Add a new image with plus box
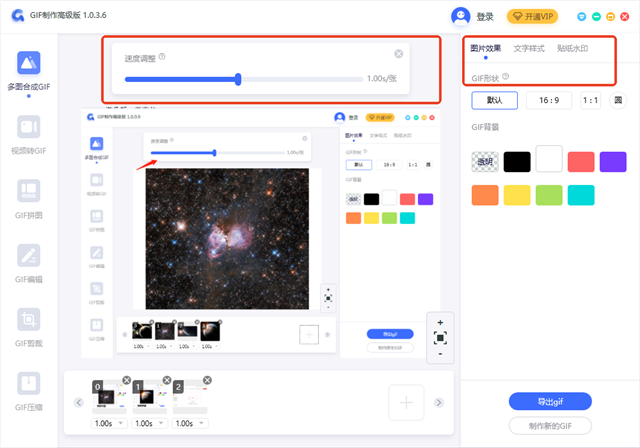 [406, 403]
